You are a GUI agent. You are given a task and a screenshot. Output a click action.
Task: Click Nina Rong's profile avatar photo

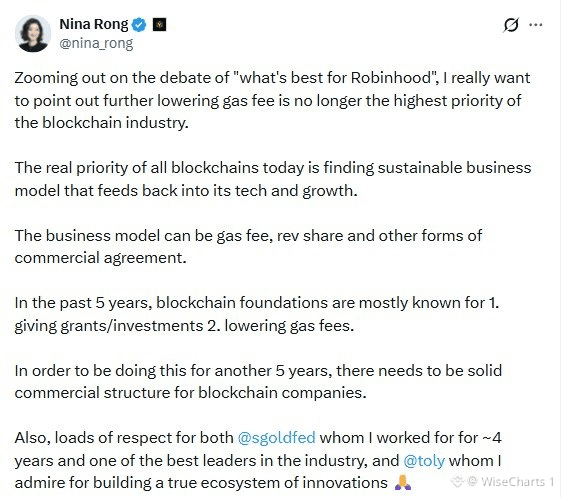(33, 34)
